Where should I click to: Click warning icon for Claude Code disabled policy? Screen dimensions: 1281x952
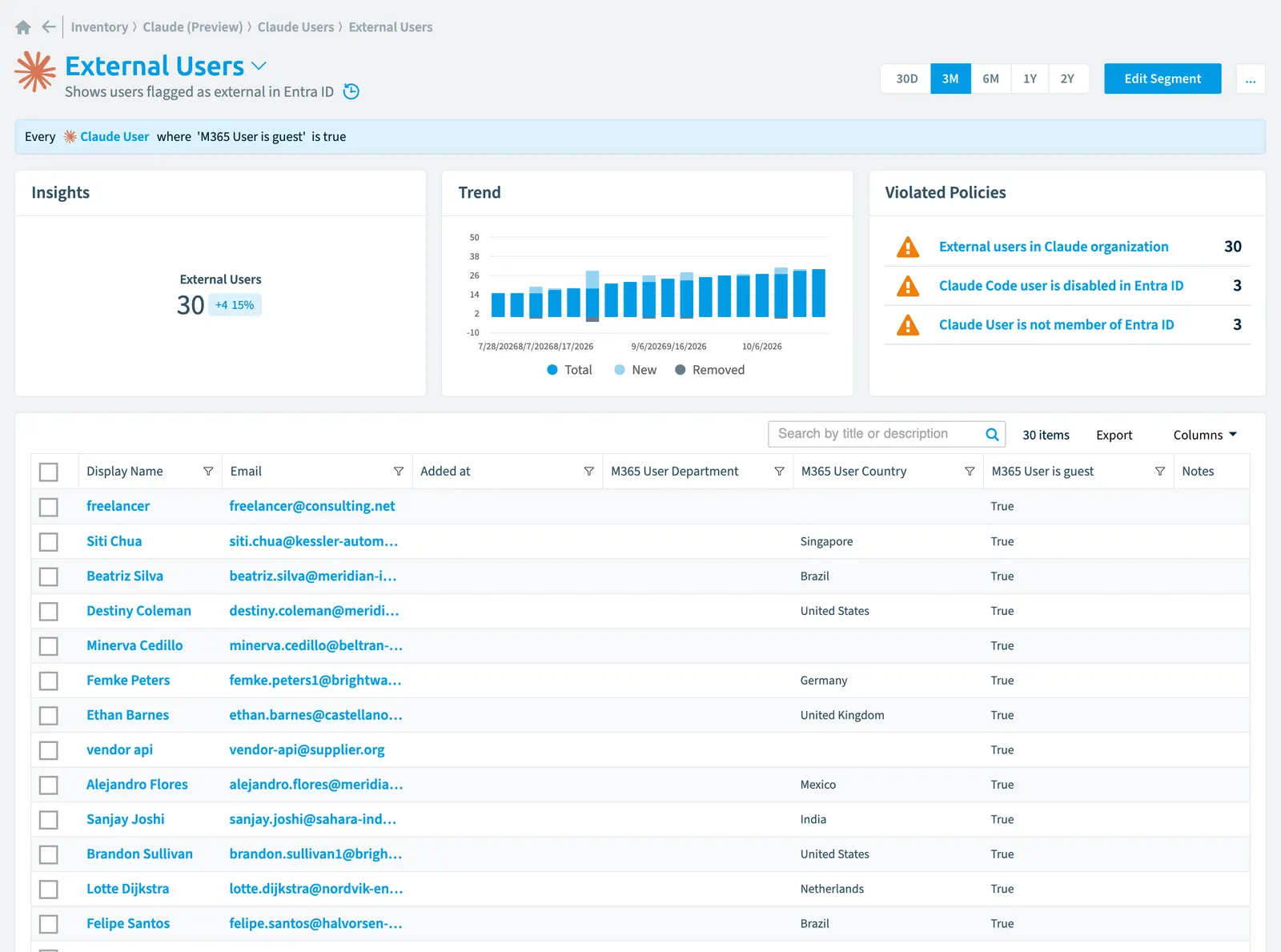(x=908, y=286)
